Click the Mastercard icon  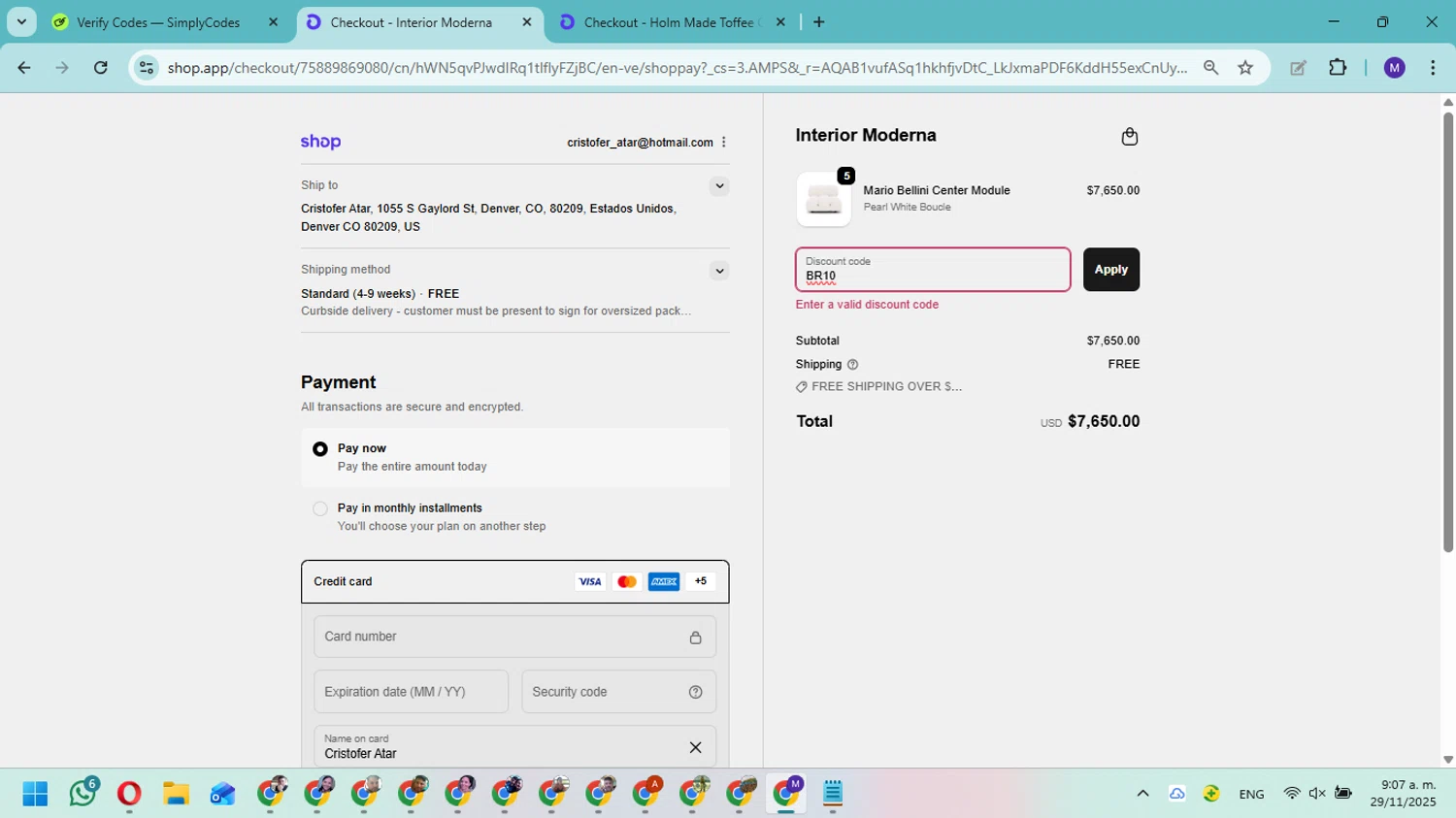click(627, 582)
